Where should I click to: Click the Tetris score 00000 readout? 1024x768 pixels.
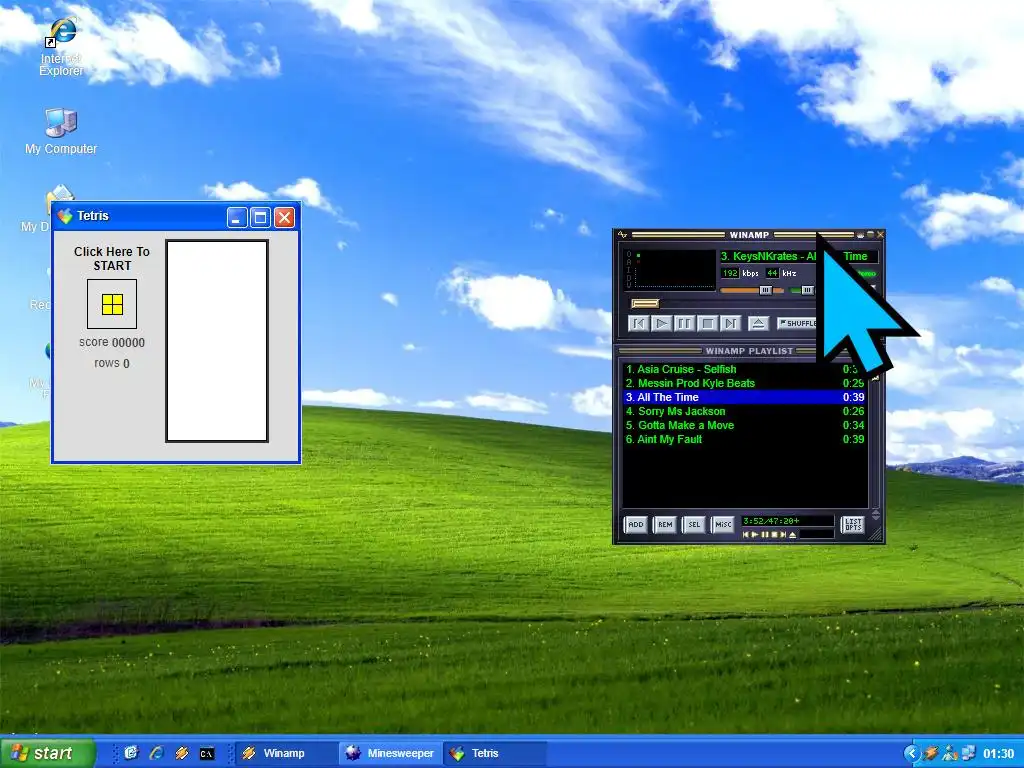point(112,342)
